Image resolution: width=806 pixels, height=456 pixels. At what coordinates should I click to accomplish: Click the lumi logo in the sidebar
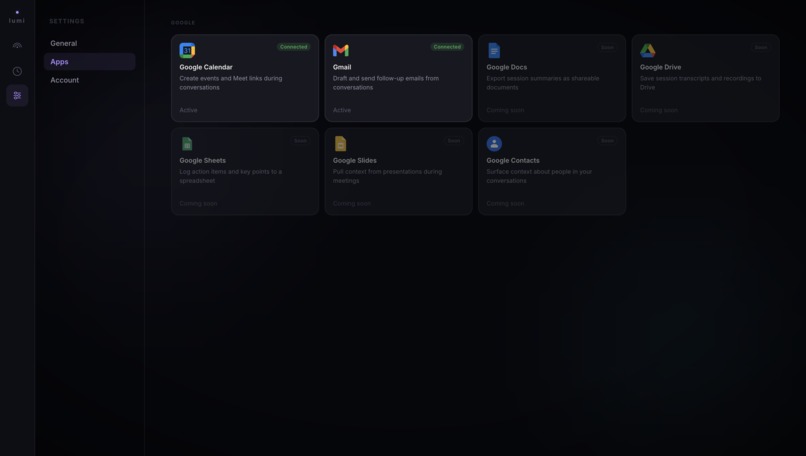pyautogui.click(x=17, y=17)
